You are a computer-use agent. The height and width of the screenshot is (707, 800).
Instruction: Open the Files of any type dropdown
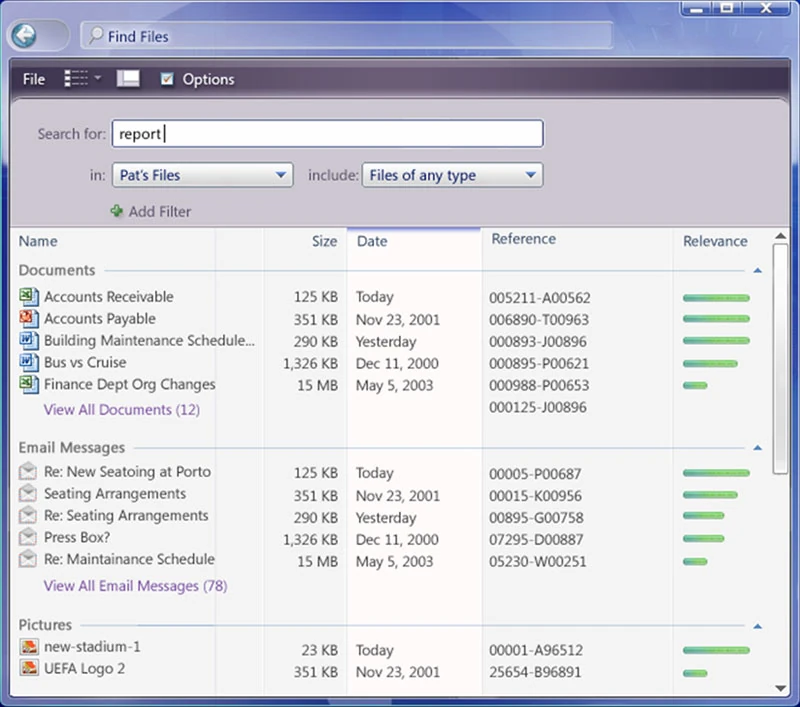[452, 175]
